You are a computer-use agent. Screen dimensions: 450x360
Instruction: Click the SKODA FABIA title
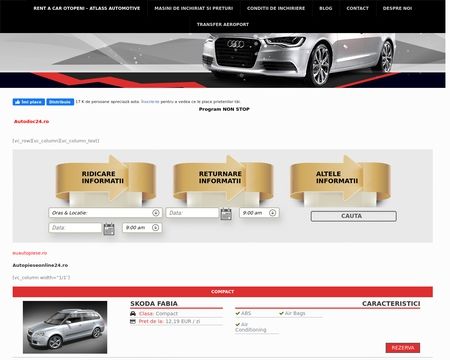[x=154, y=304]
